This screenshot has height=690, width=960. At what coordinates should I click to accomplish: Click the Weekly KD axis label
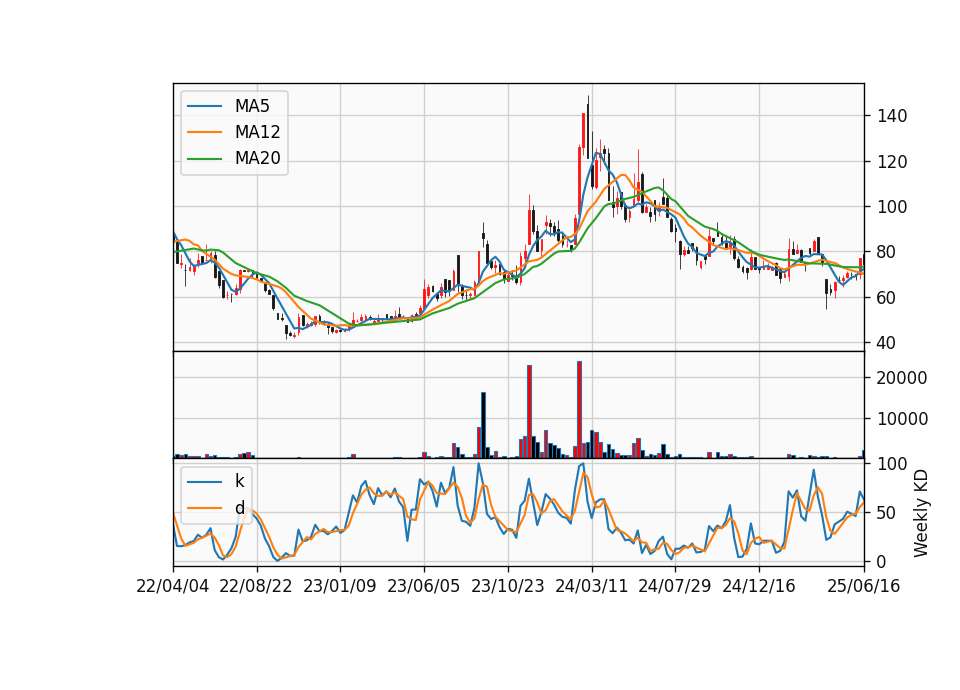tap(921, 514)
